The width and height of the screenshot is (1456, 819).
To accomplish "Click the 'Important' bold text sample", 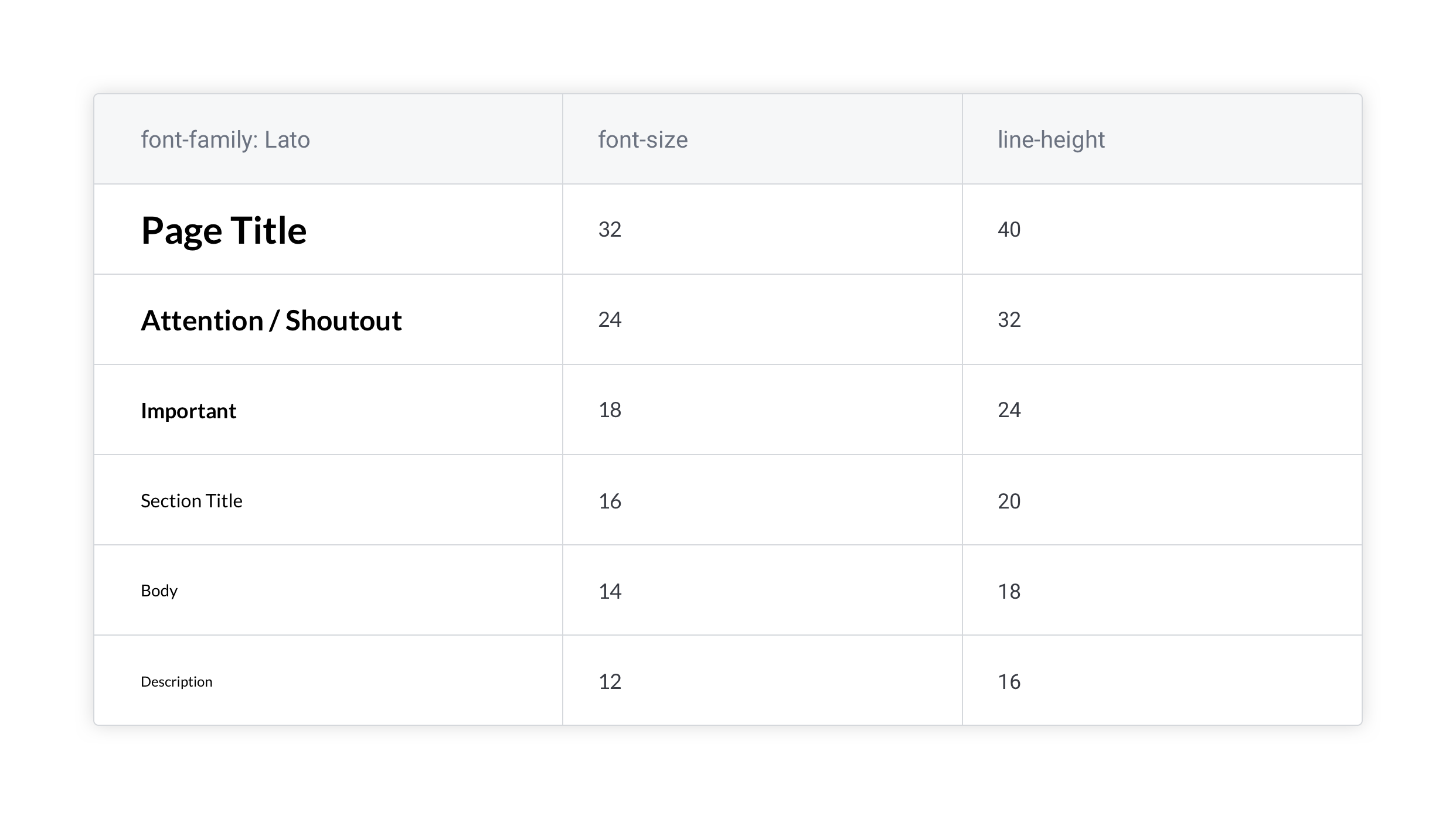I will click(188, 411).
